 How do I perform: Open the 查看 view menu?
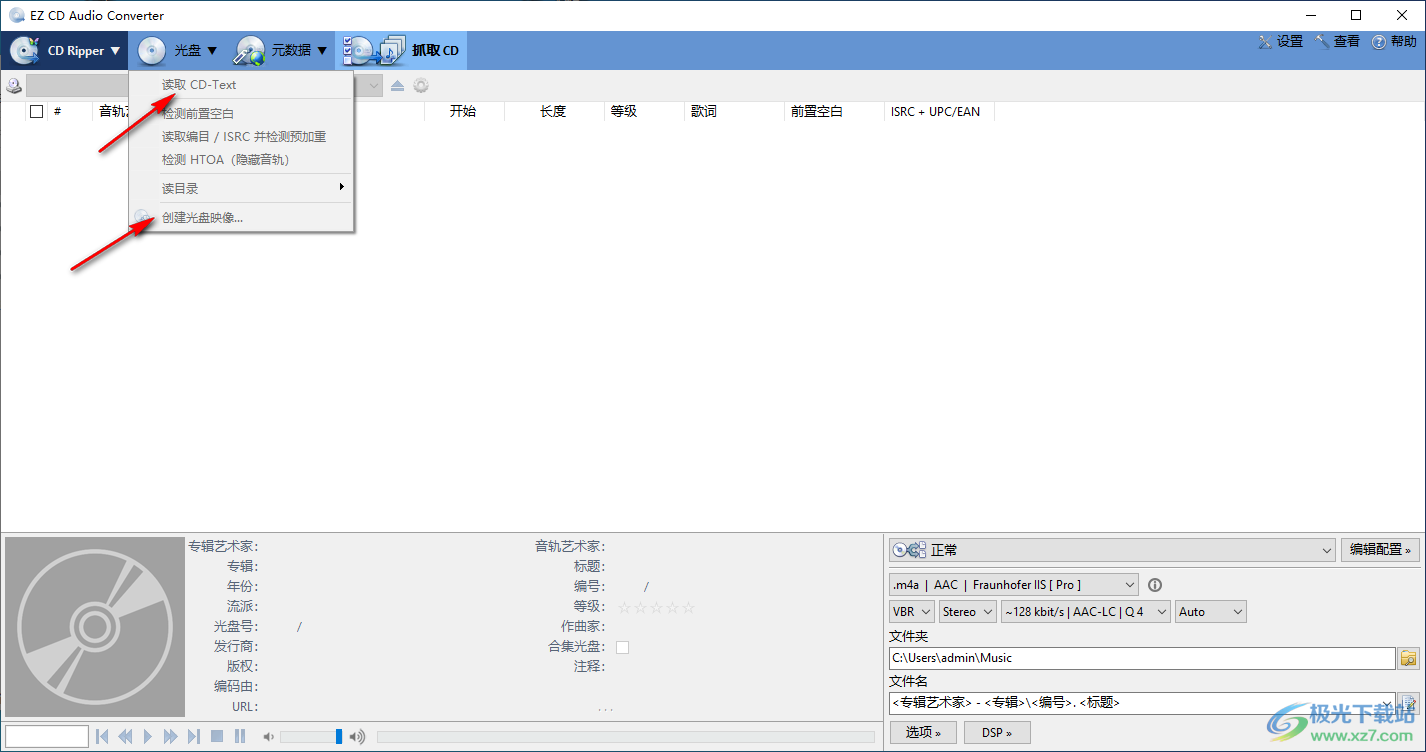pos(1337,42)
